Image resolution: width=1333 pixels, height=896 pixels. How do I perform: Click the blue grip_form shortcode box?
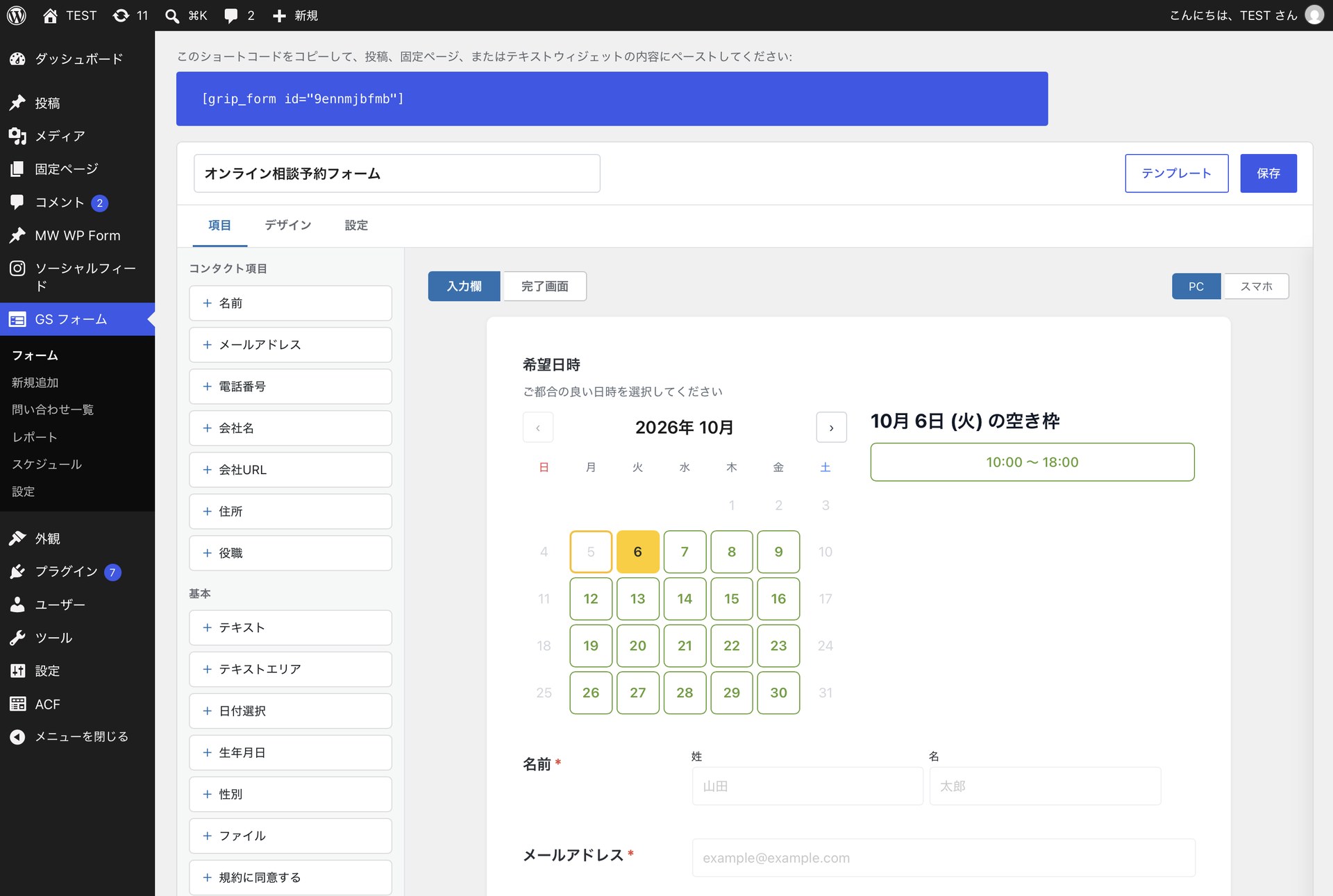pos(612,99)
